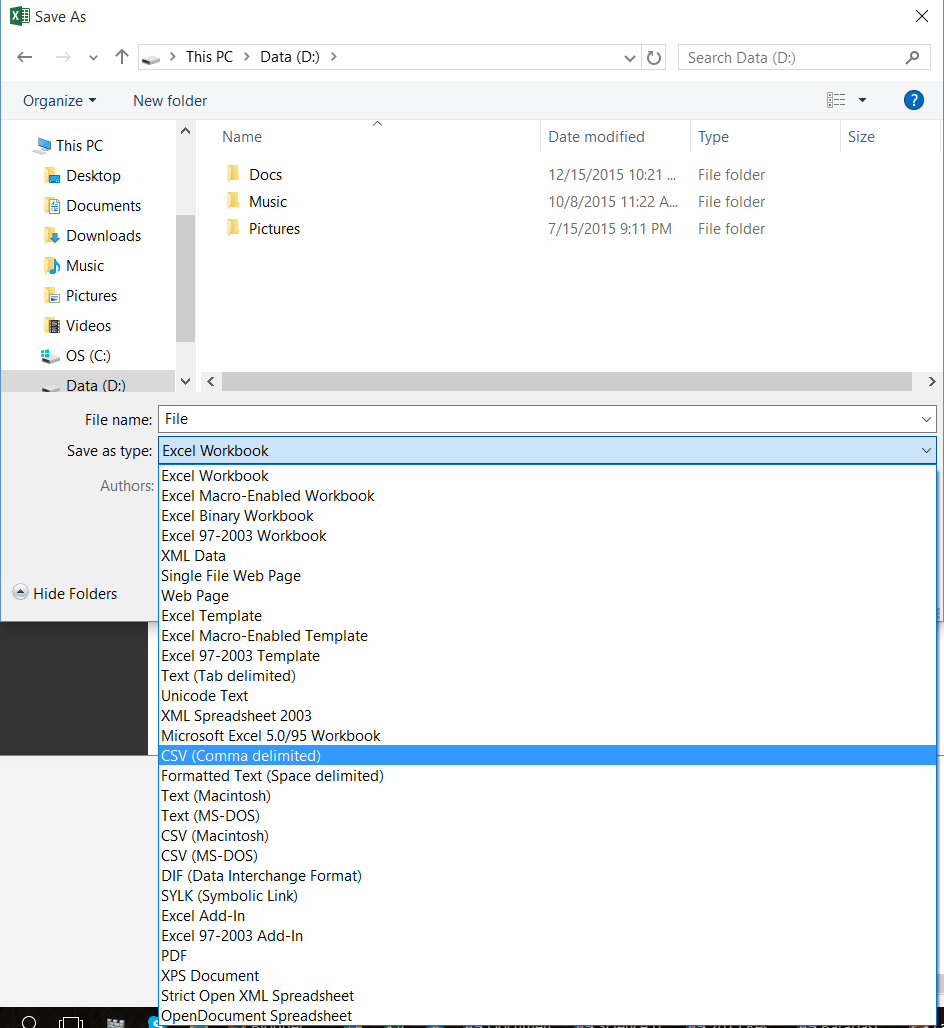Viewport: 944px width, 1028px height.
Task: Hide Folders pane button
Action: 65,593
